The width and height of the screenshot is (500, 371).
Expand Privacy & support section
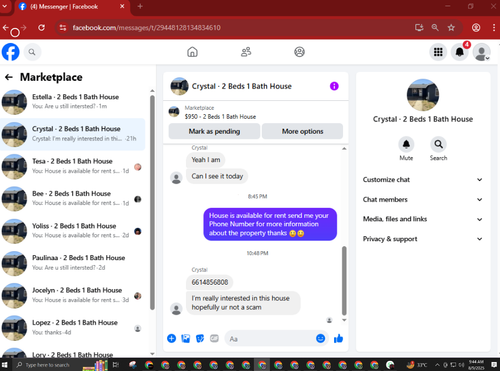(x=423, y=239)
